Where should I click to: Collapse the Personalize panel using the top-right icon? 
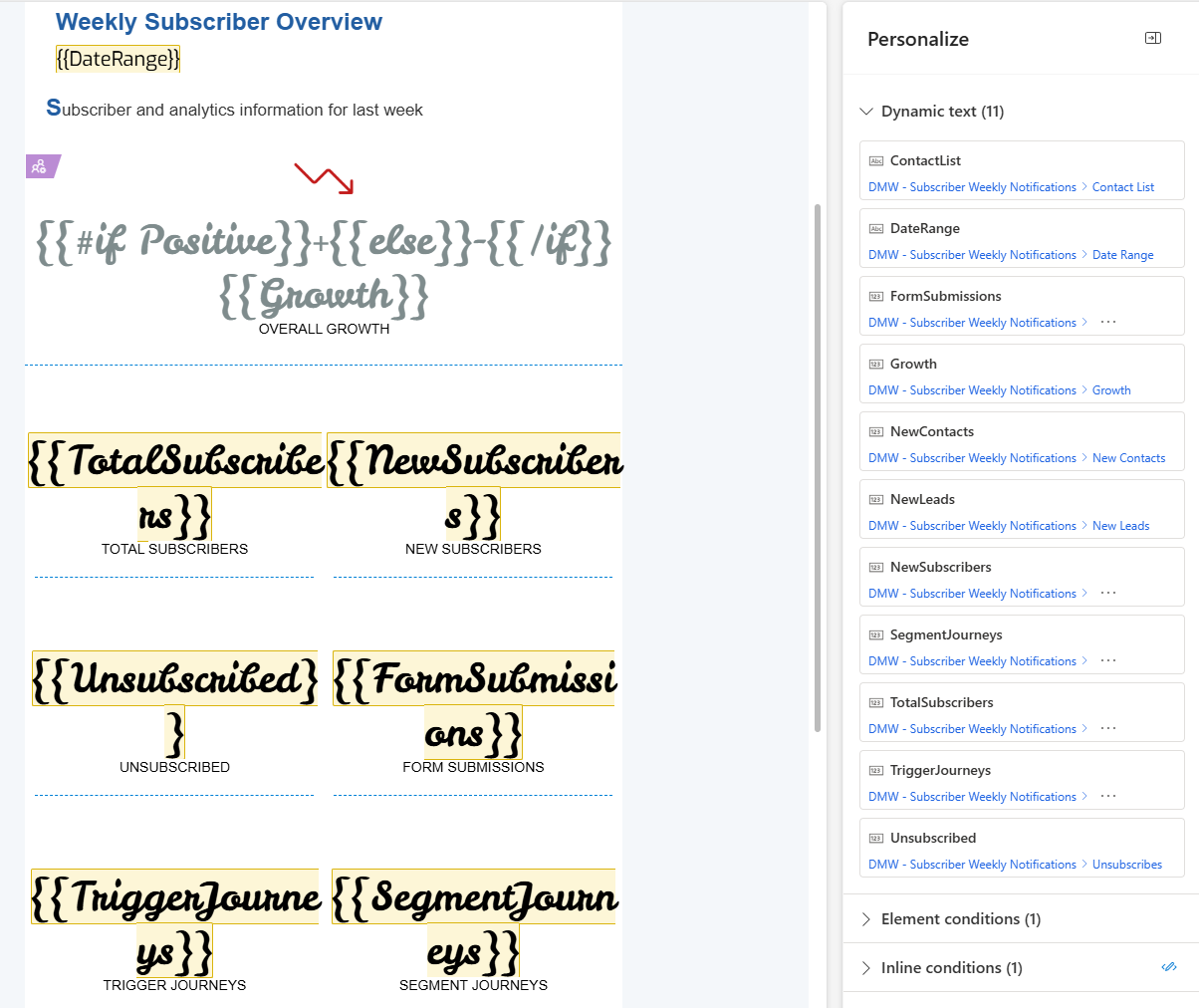click(1153, 39)
